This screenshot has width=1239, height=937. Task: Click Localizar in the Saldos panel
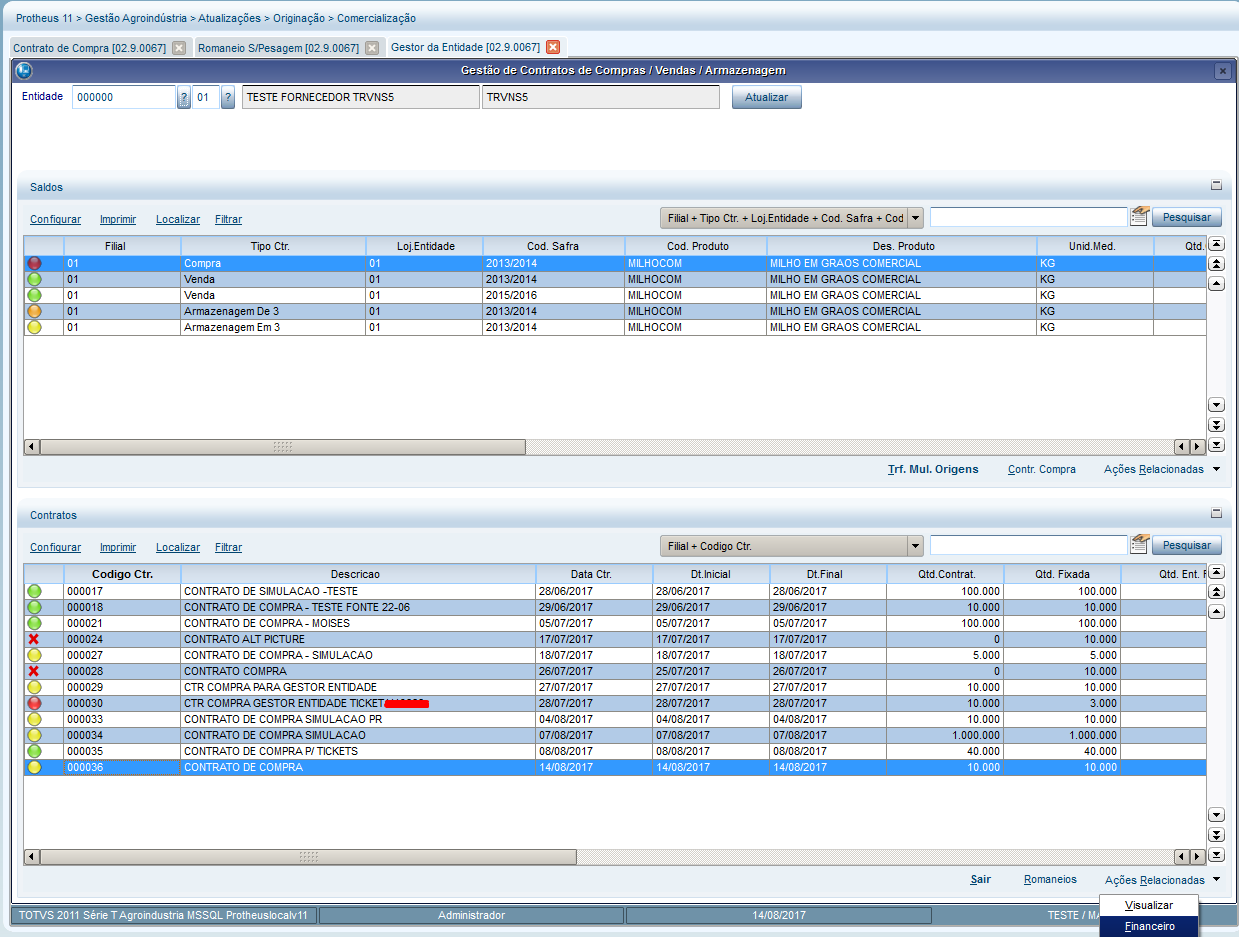tap(178, 219)
